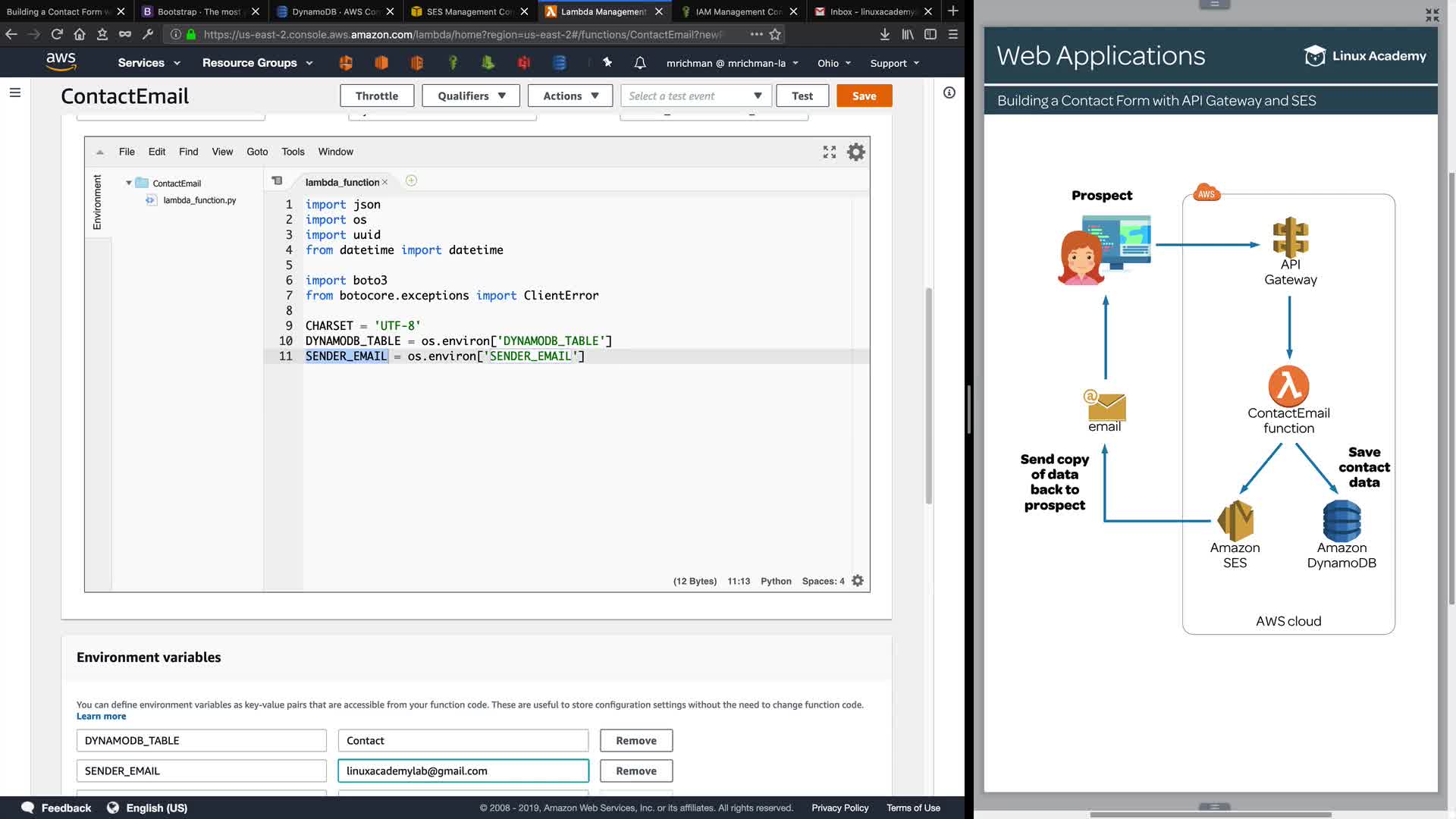This screenshot has width=1456, height=819.
Task: Click the AWS logo home icon
Action: click(61, 62)
